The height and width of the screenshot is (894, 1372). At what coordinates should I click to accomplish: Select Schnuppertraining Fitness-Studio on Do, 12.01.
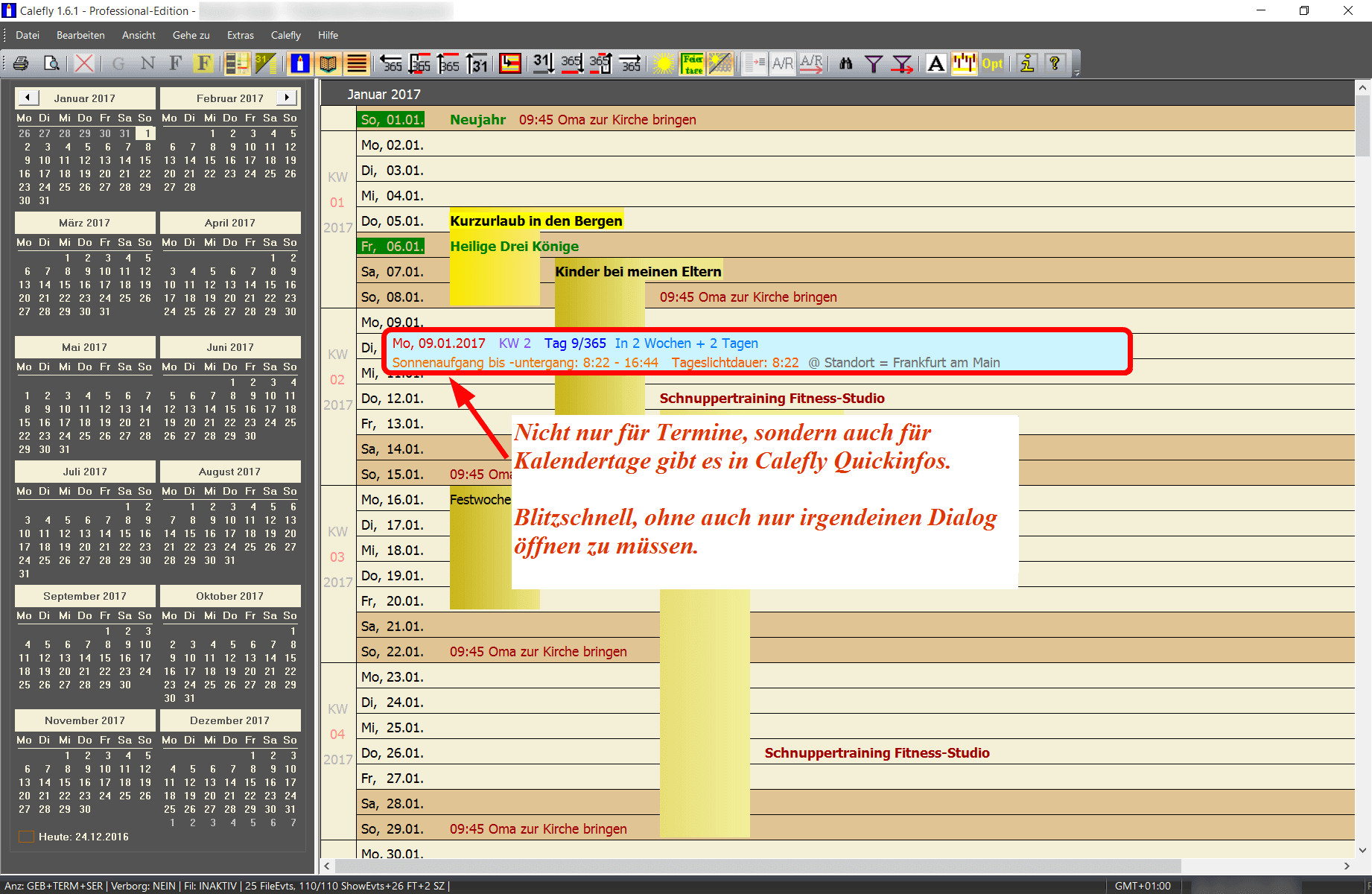[x=772, y=399]
